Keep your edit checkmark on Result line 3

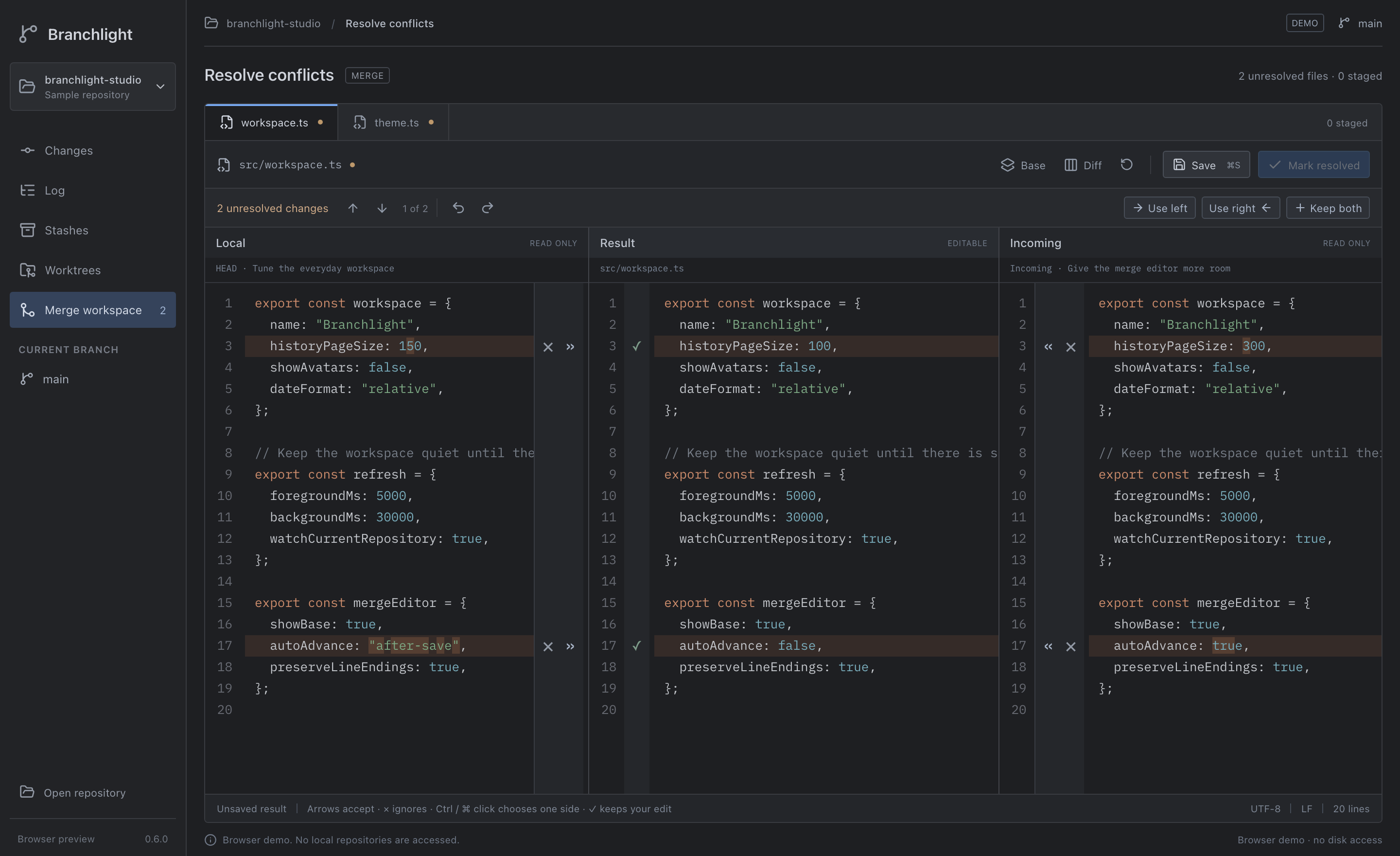[x=637, y=346]
